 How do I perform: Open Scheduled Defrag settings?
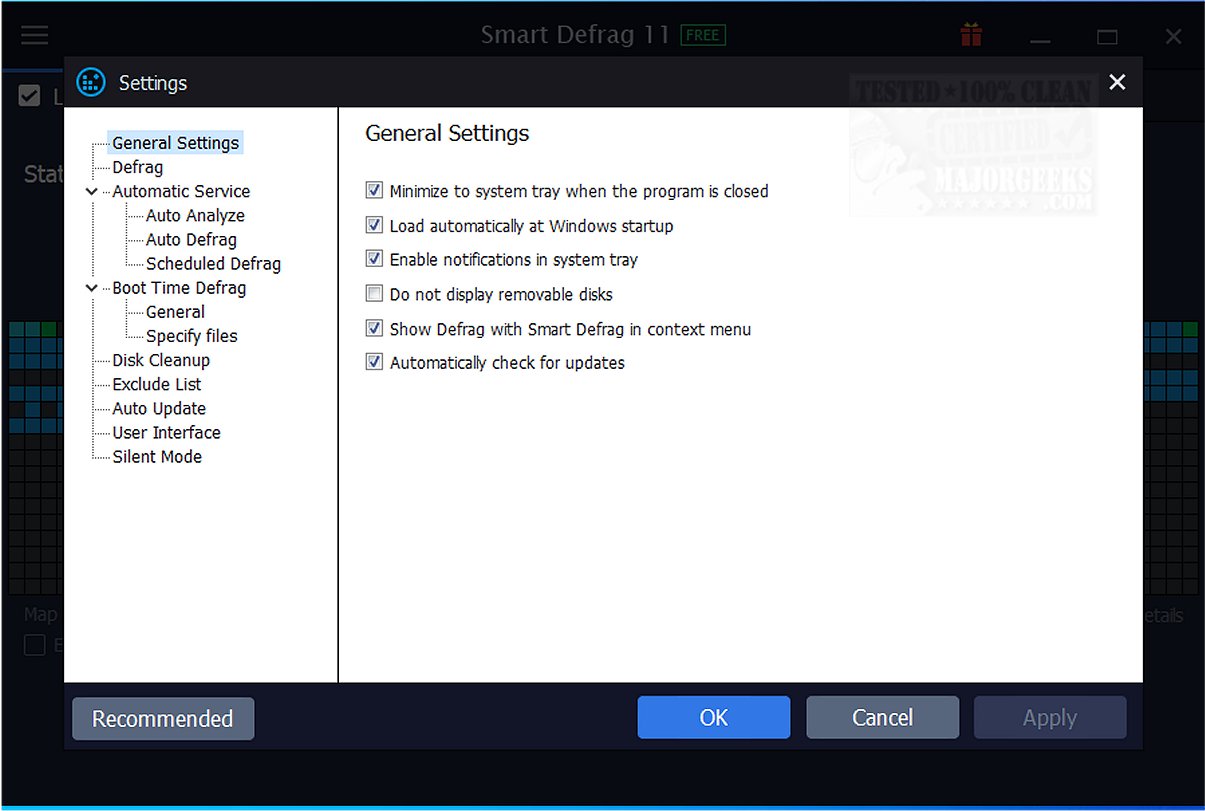pyautogui.click(x=213, y=264)
